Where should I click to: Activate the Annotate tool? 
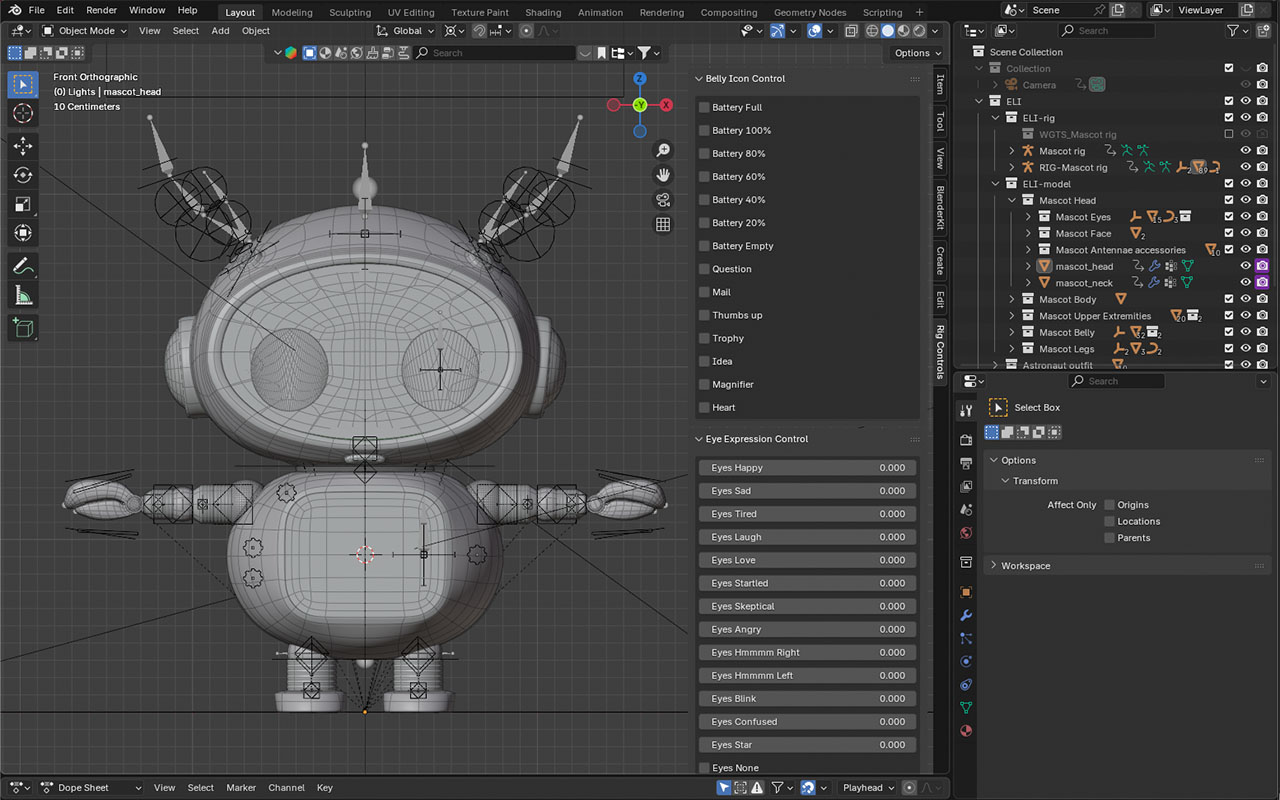22,266
